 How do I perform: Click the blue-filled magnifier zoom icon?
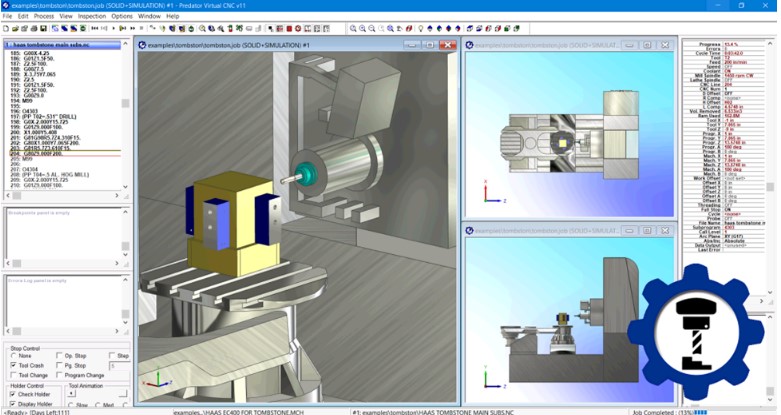pos(390,28)
